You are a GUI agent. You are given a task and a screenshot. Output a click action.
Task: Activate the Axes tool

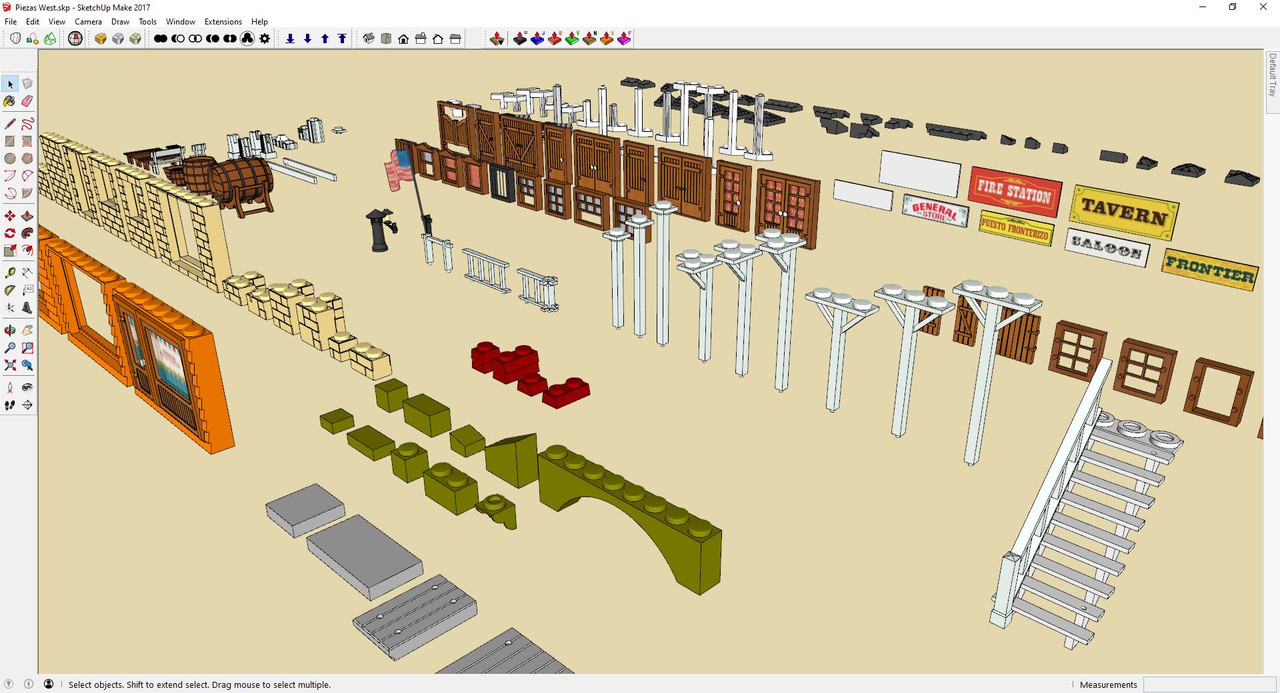10,307
